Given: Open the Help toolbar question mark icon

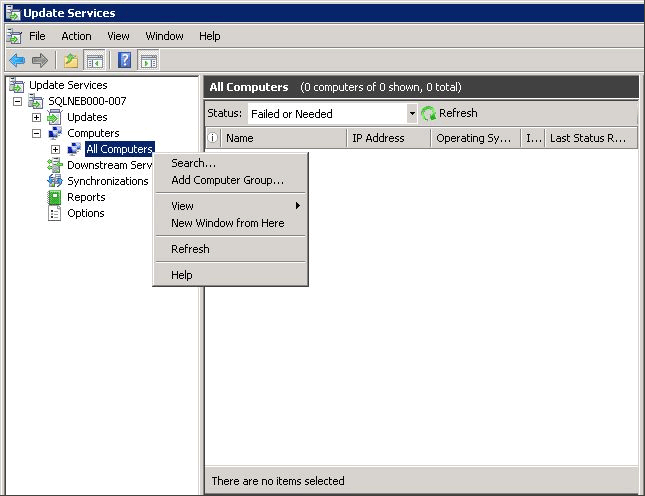Looking at the screenshot, I should point(126,60).
